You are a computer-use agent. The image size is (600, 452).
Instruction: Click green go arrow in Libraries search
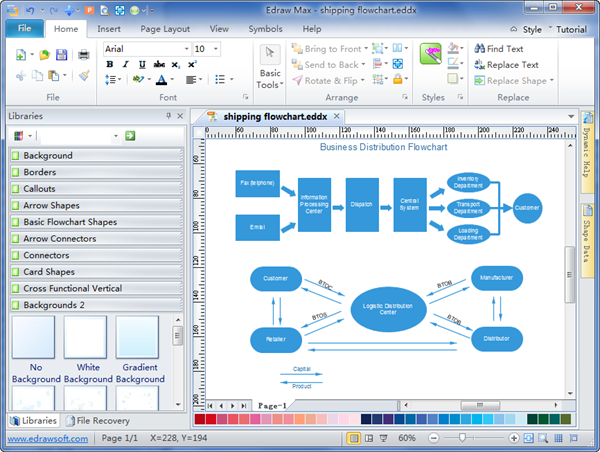130,135
